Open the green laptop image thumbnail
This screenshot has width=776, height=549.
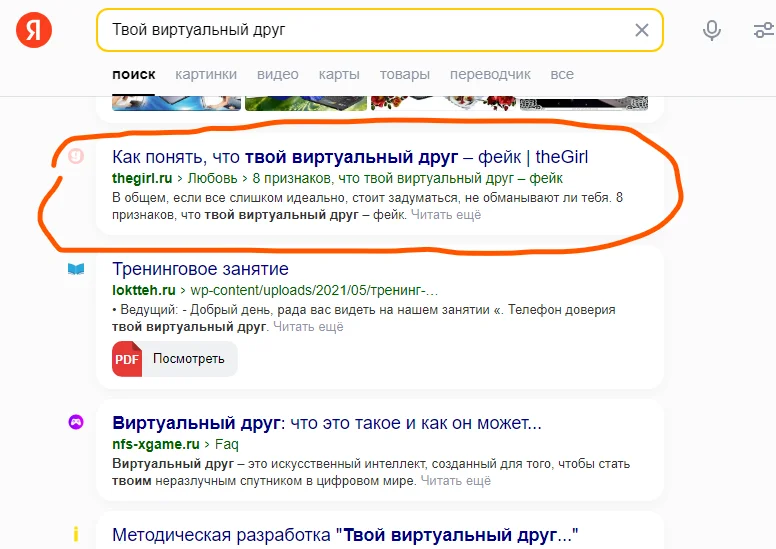[306, 103]
